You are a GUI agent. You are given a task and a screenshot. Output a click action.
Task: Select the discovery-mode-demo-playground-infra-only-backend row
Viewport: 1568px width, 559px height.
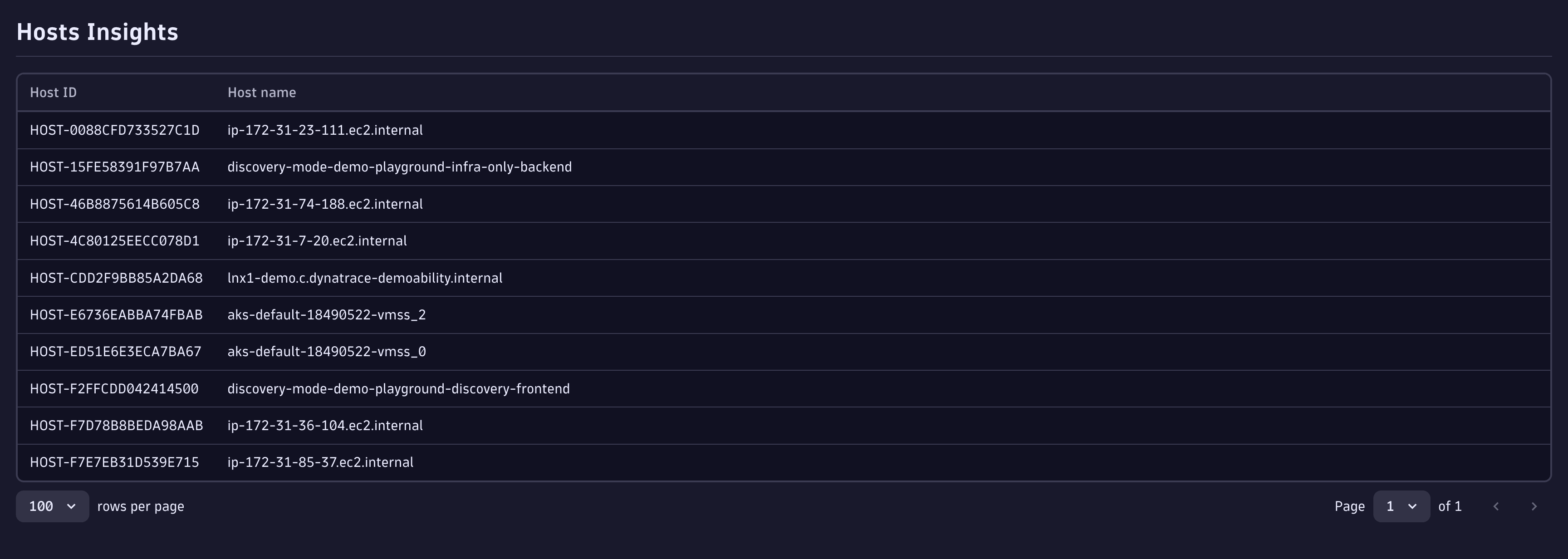[784, 167]
